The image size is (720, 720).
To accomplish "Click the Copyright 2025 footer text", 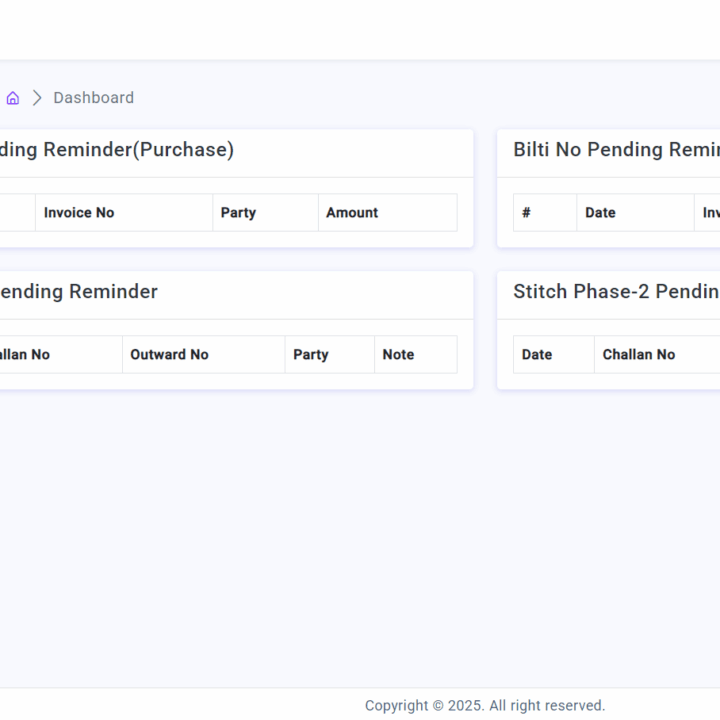I will (x=485, y=706).
